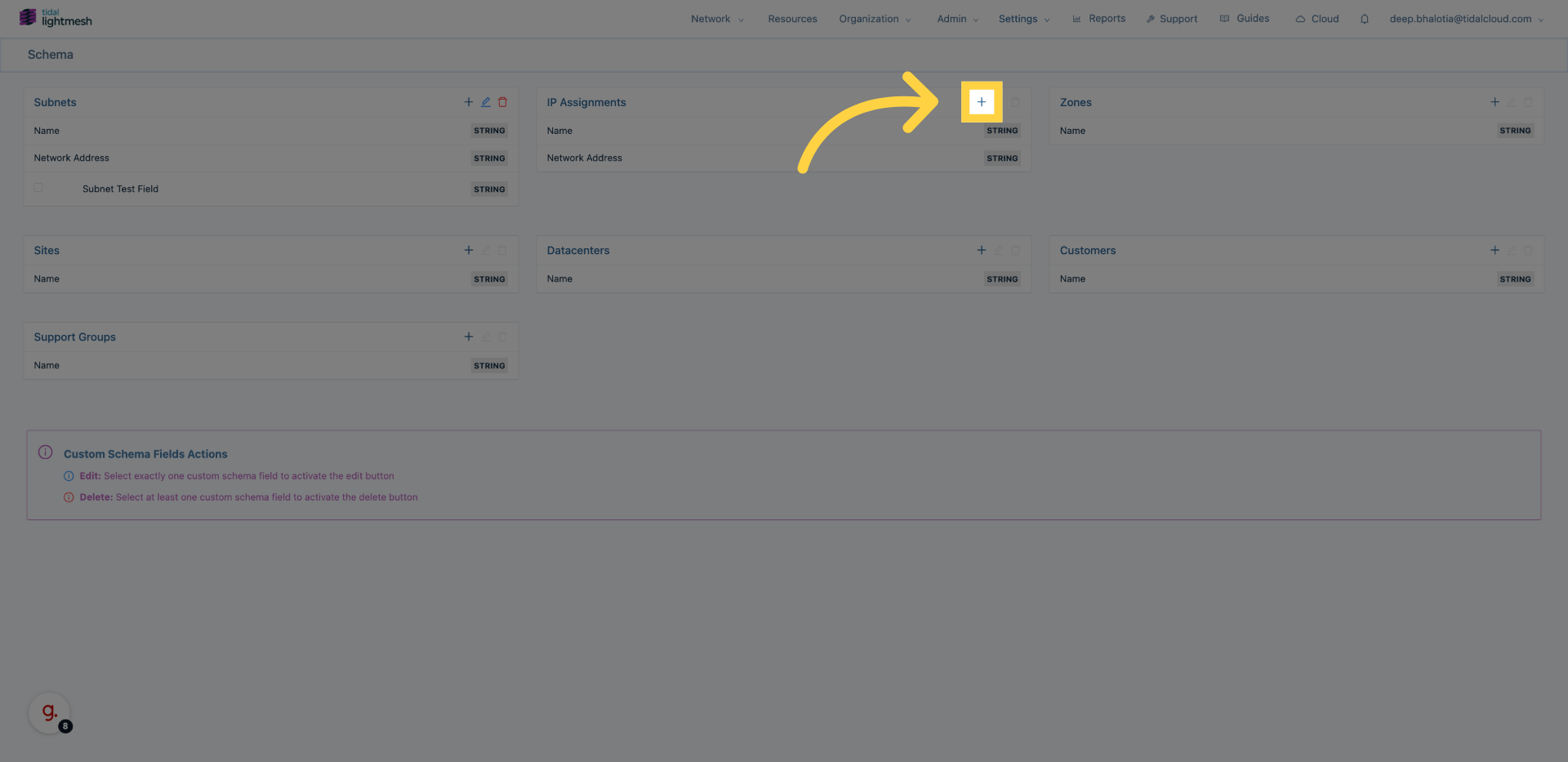This screenshot has height=762, width=1568.
Task: Go to the Resources menu item
Action: [792, 19]
